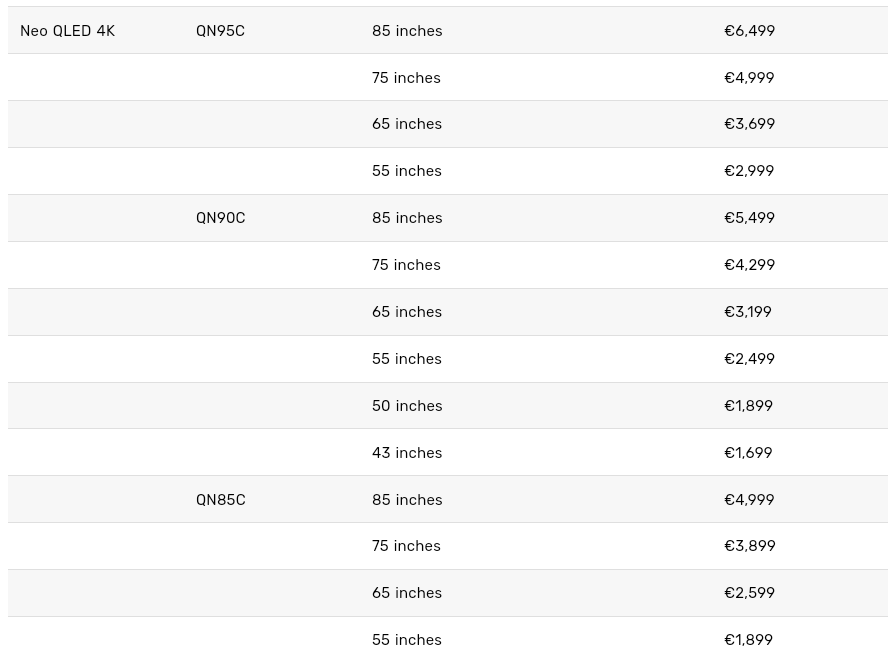This screenshot has height=660, width=896.
Task: Click the €3,199 price
Action: pyautogui.click(x=747, y=312)
